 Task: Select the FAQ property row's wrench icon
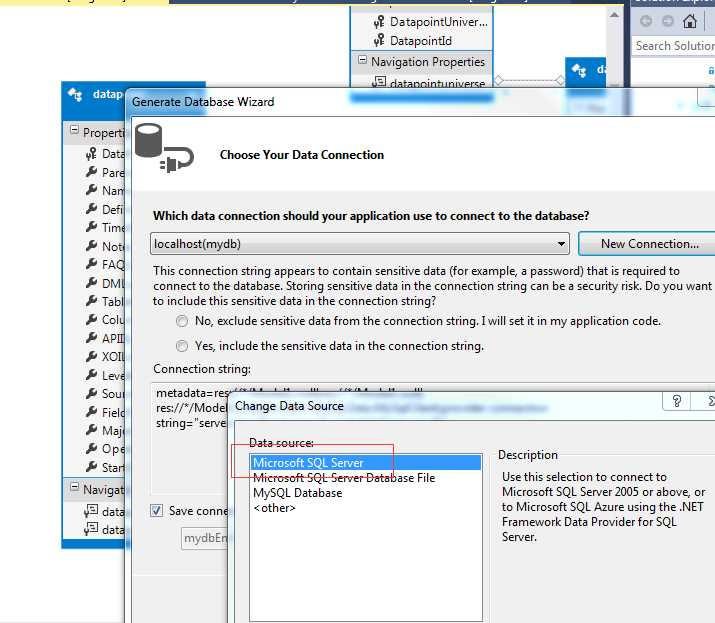click(x=91, y=264)
